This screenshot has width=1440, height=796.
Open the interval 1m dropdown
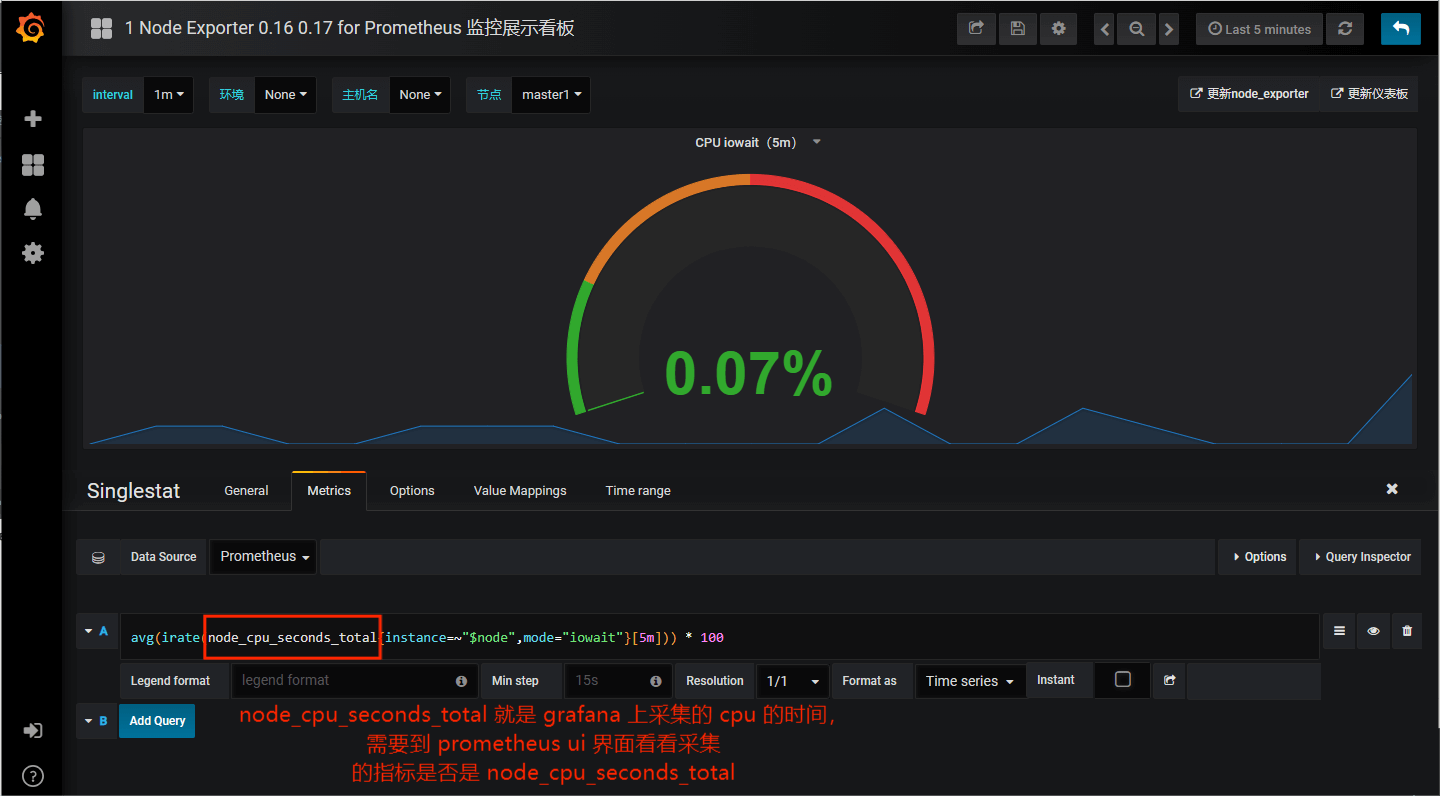pos(169,95)
